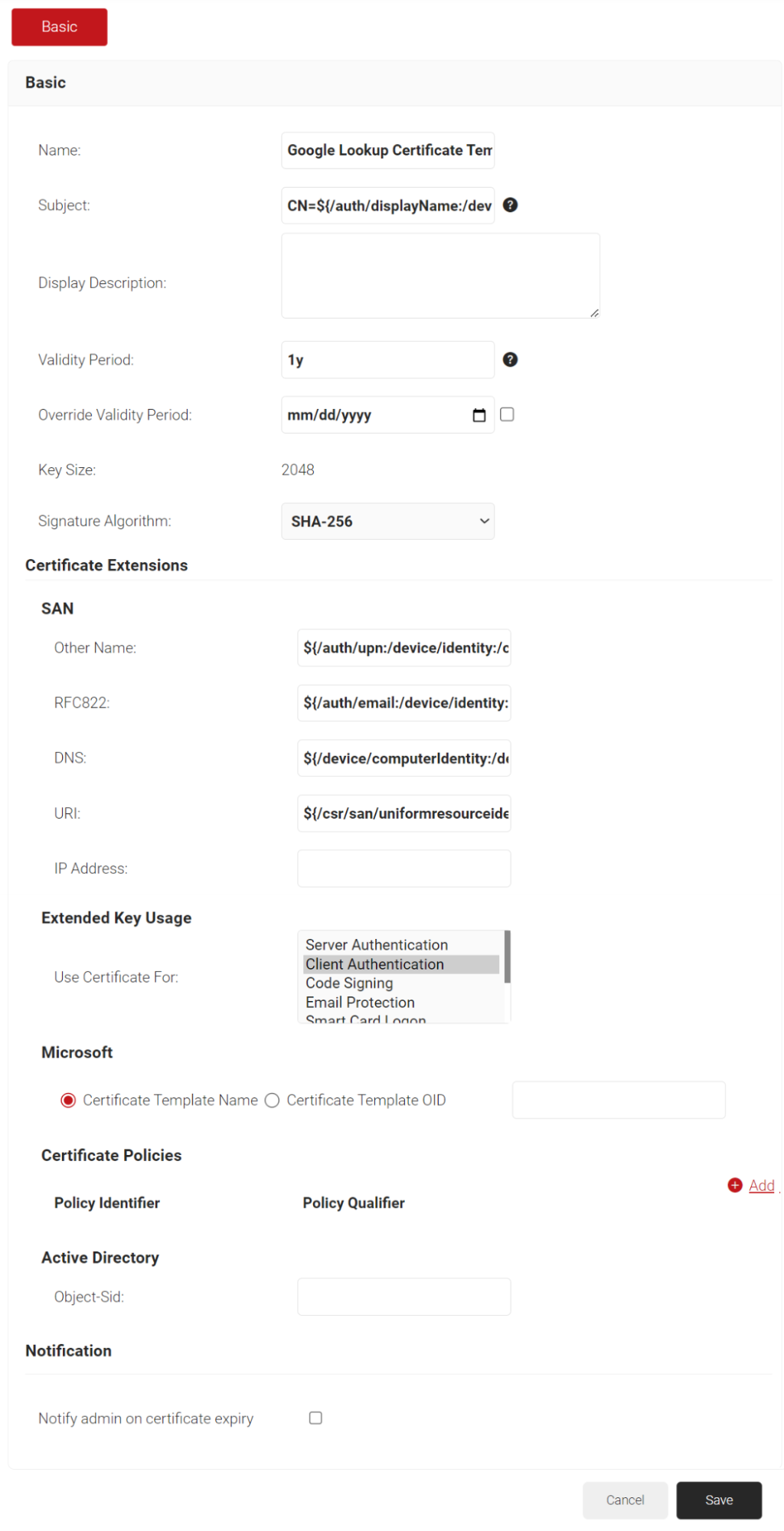Click into the Display Description text area
Screen dimensions: 784x1531
coord(440,276)
